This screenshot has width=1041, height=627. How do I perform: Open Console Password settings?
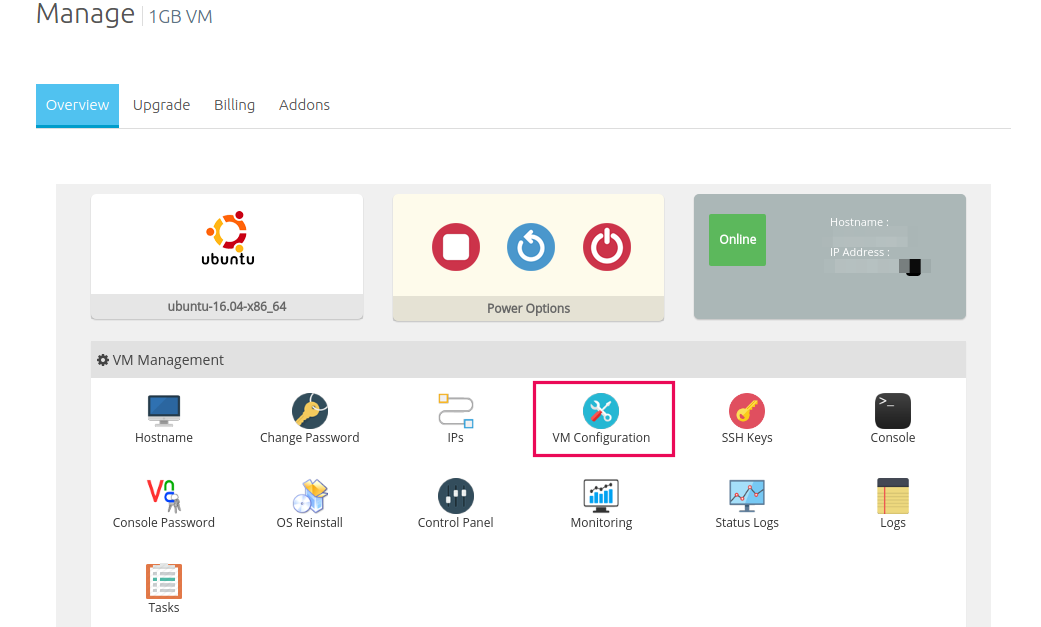click(x=163, y=502)
